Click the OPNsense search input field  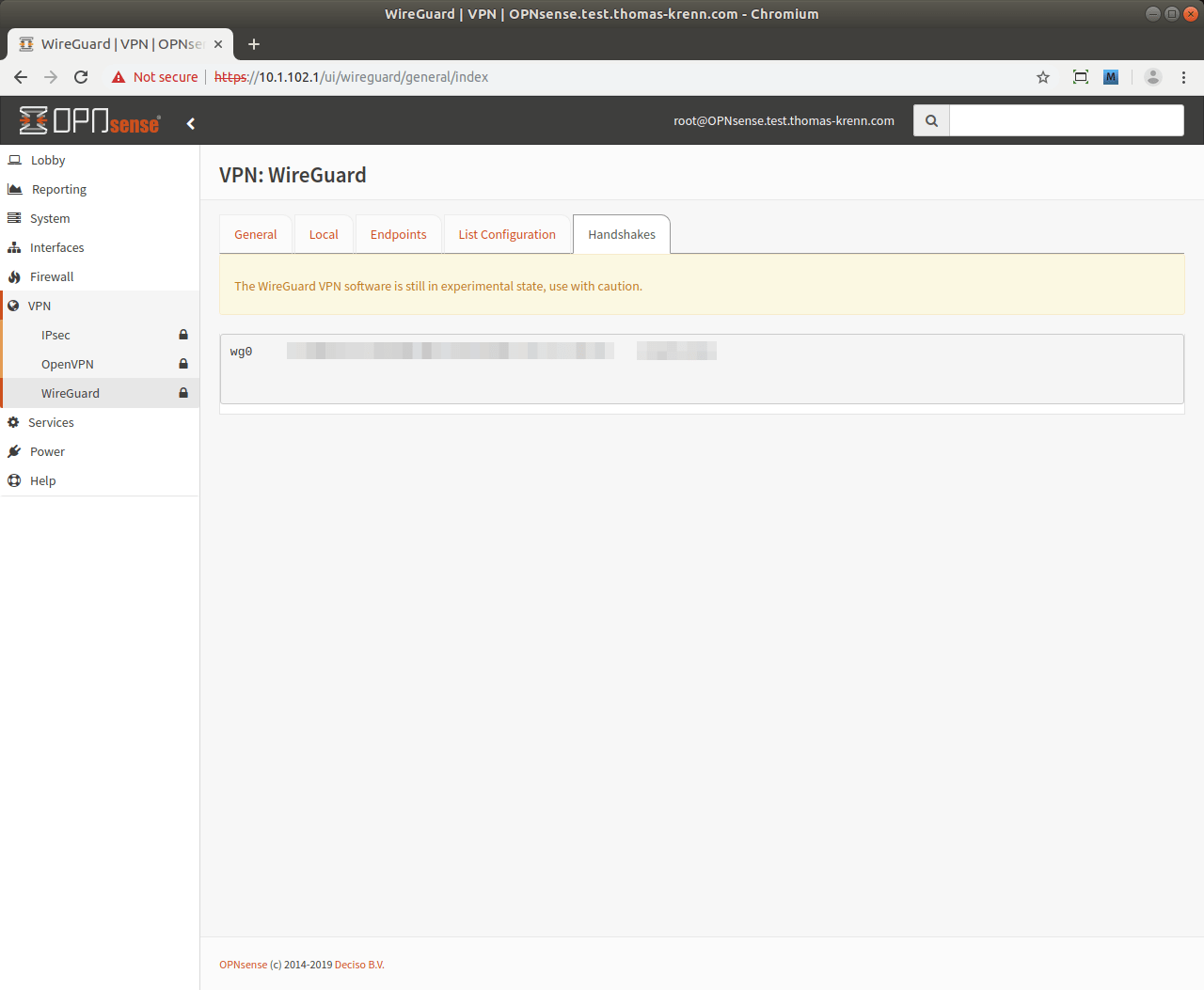coord(1066,120)
